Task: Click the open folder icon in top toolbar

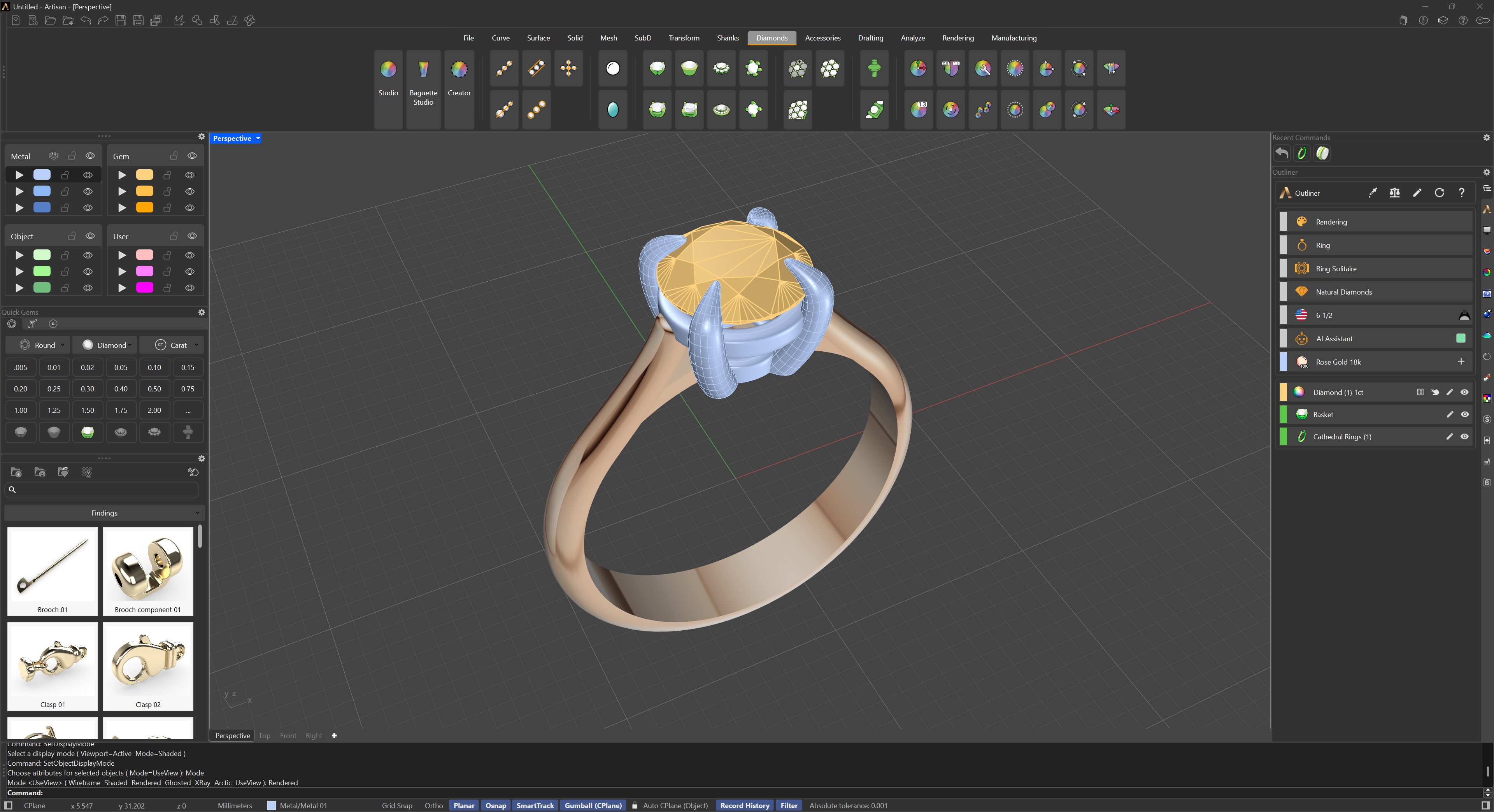Action: point(51,20)
